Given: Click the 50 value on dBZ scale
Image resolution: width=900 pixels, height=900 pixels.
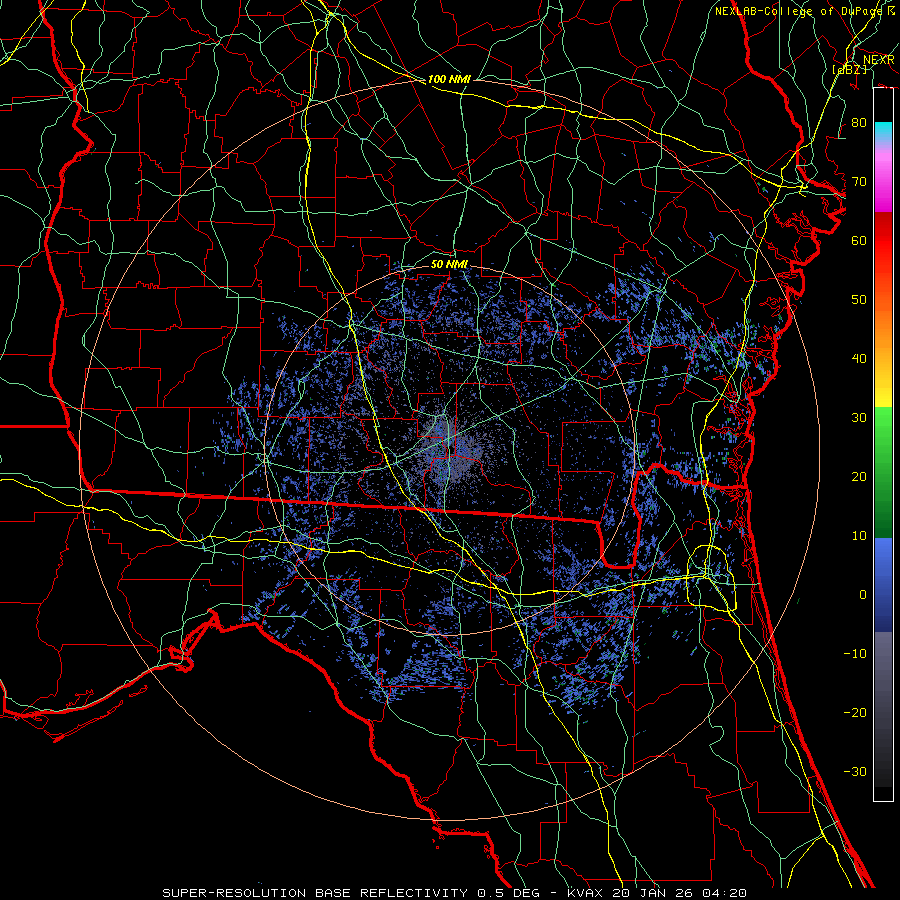Looking at the screenshot, I should (x=859, y=300).
